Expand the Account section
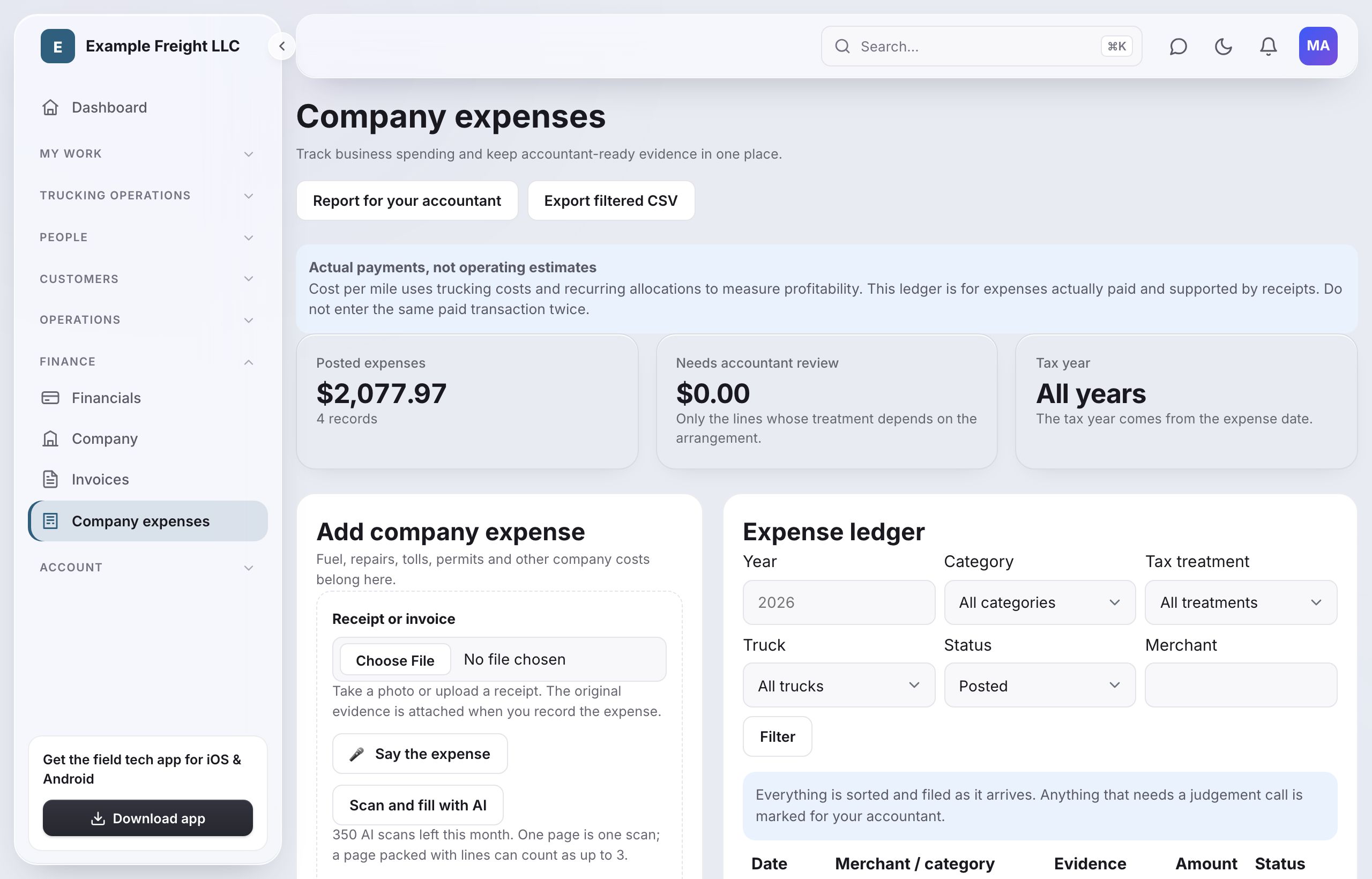 147,568
